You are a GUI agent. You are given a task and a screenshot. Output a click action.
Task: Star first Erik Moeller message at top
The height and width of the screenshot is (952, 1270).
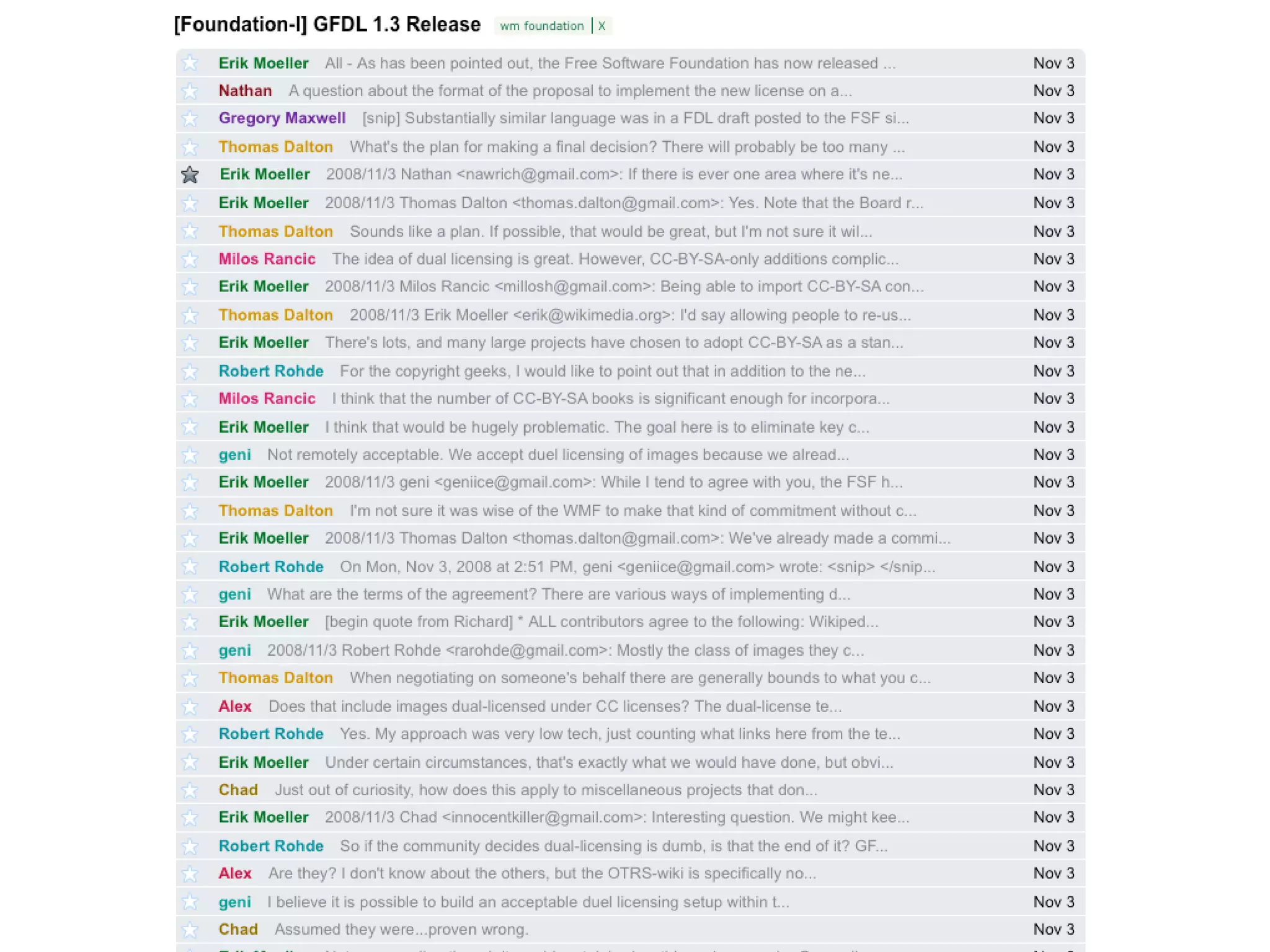pos(190,63)
